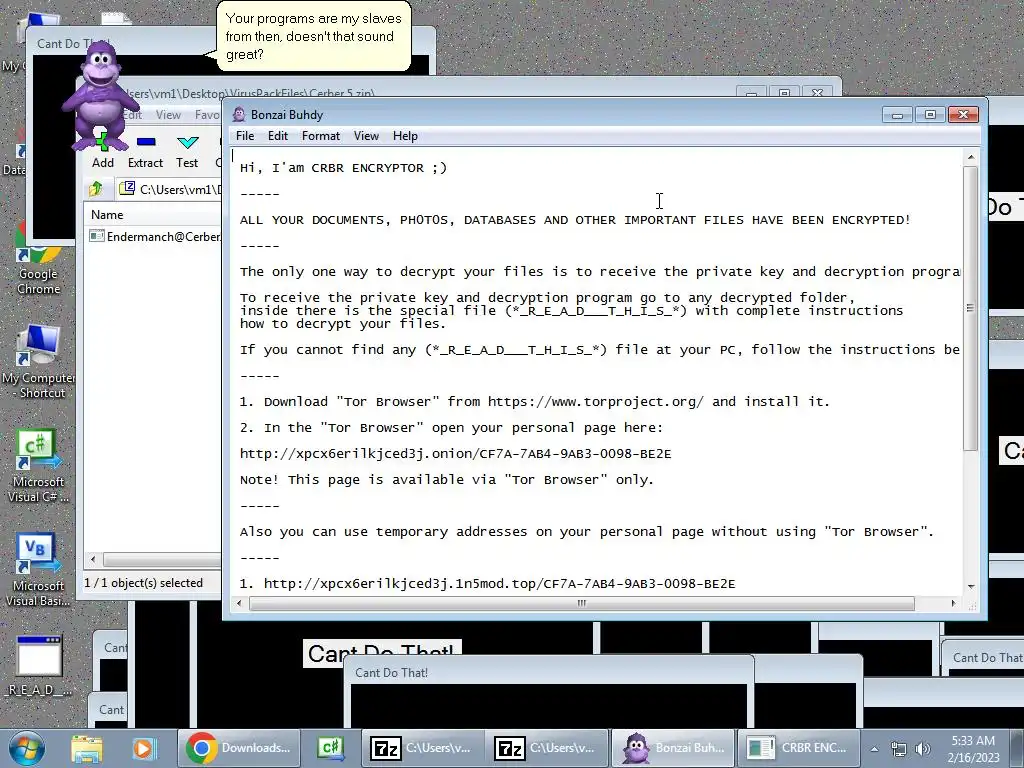Click the 'Download Tor Browser' instruction line
The height and width of the screenshot is (768, 1024).
click(534, 402)
